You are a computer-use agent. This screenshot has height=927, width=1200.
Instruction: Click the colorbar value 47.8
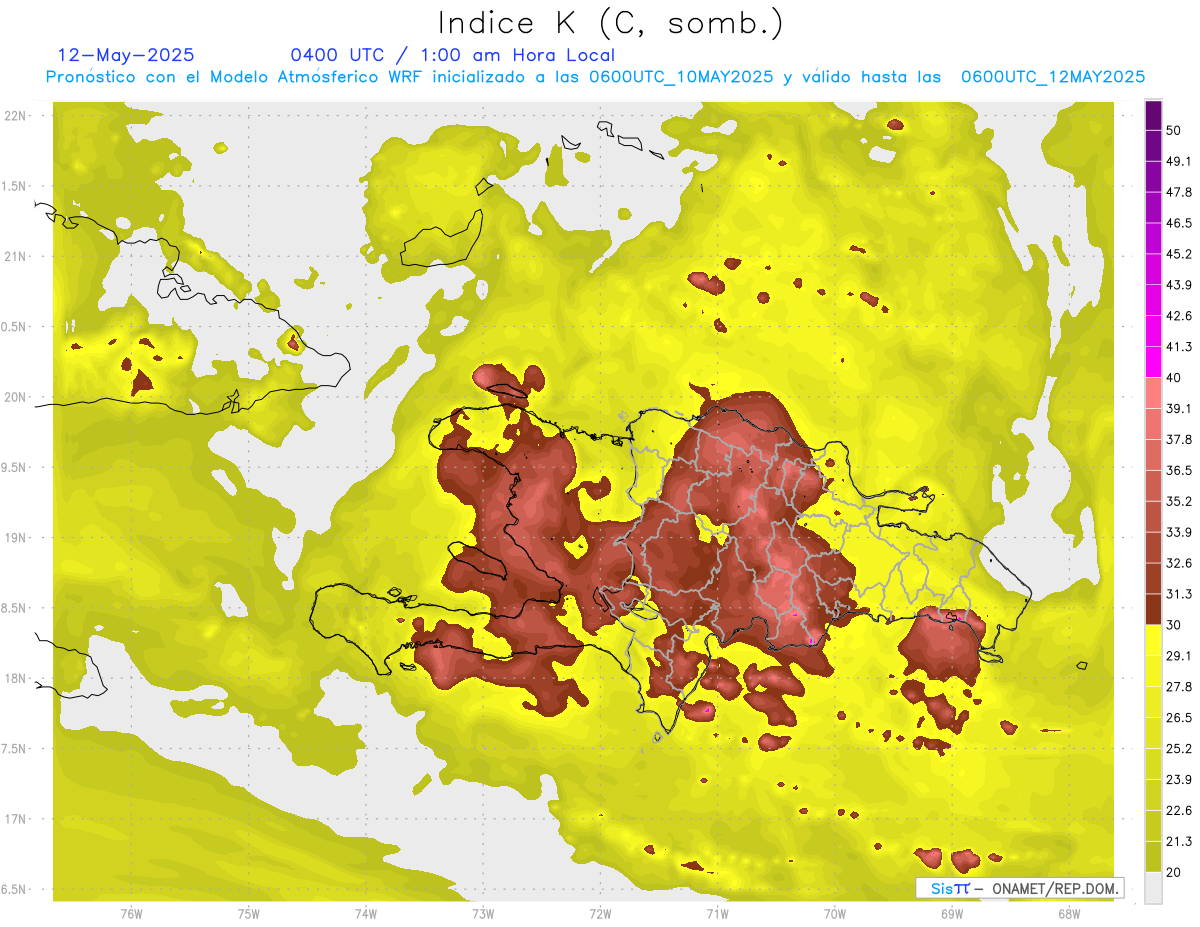pyautogui.click(x=1178, y=192)
